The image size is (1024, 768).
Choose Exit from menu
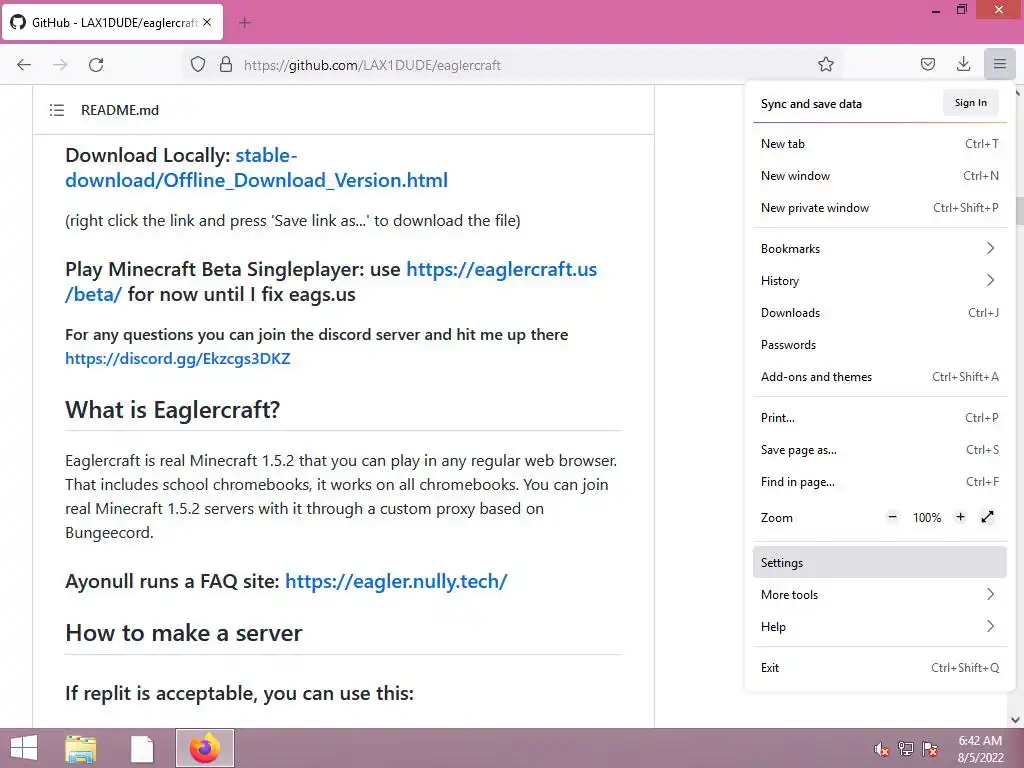click(x=880, y=667)
